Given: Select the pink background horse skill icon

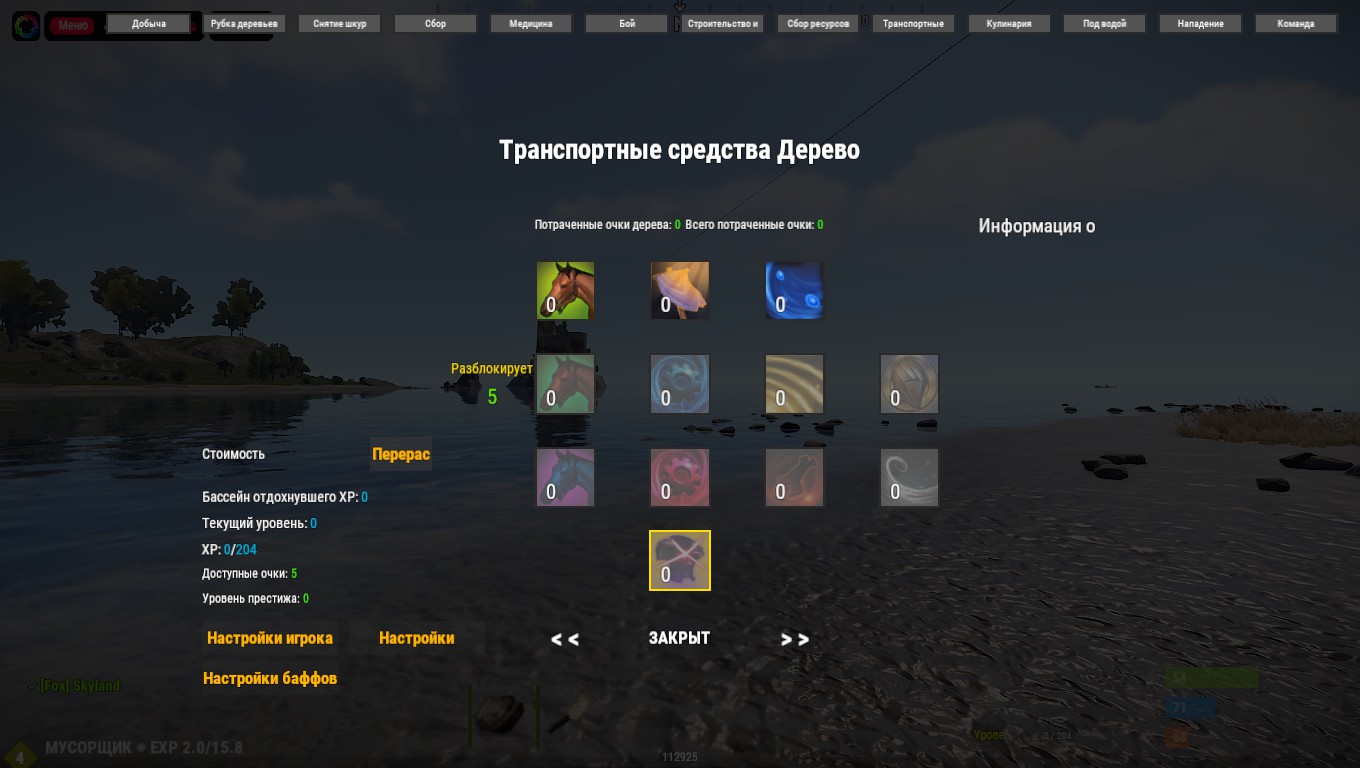Looking at the screenshot, I should tap(565, 478).
